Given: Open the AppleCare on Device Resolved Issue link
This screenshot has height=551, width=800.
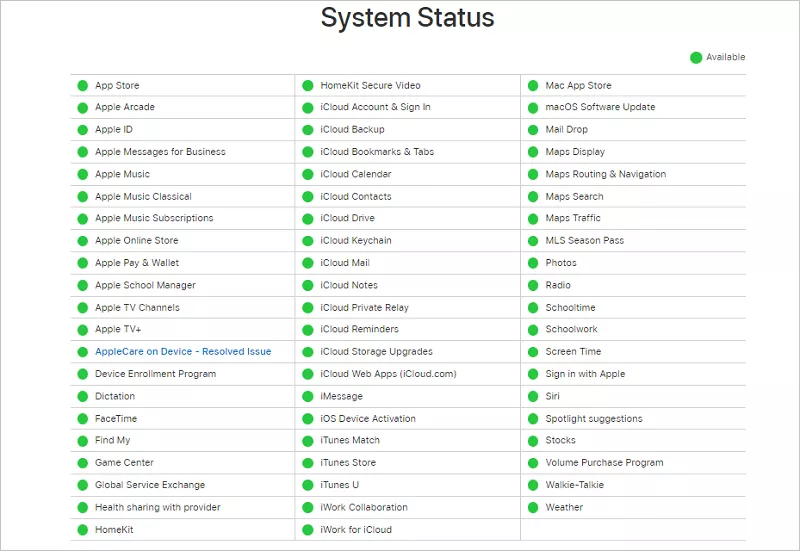Looking at the screenshot, I should click(183, 352).
